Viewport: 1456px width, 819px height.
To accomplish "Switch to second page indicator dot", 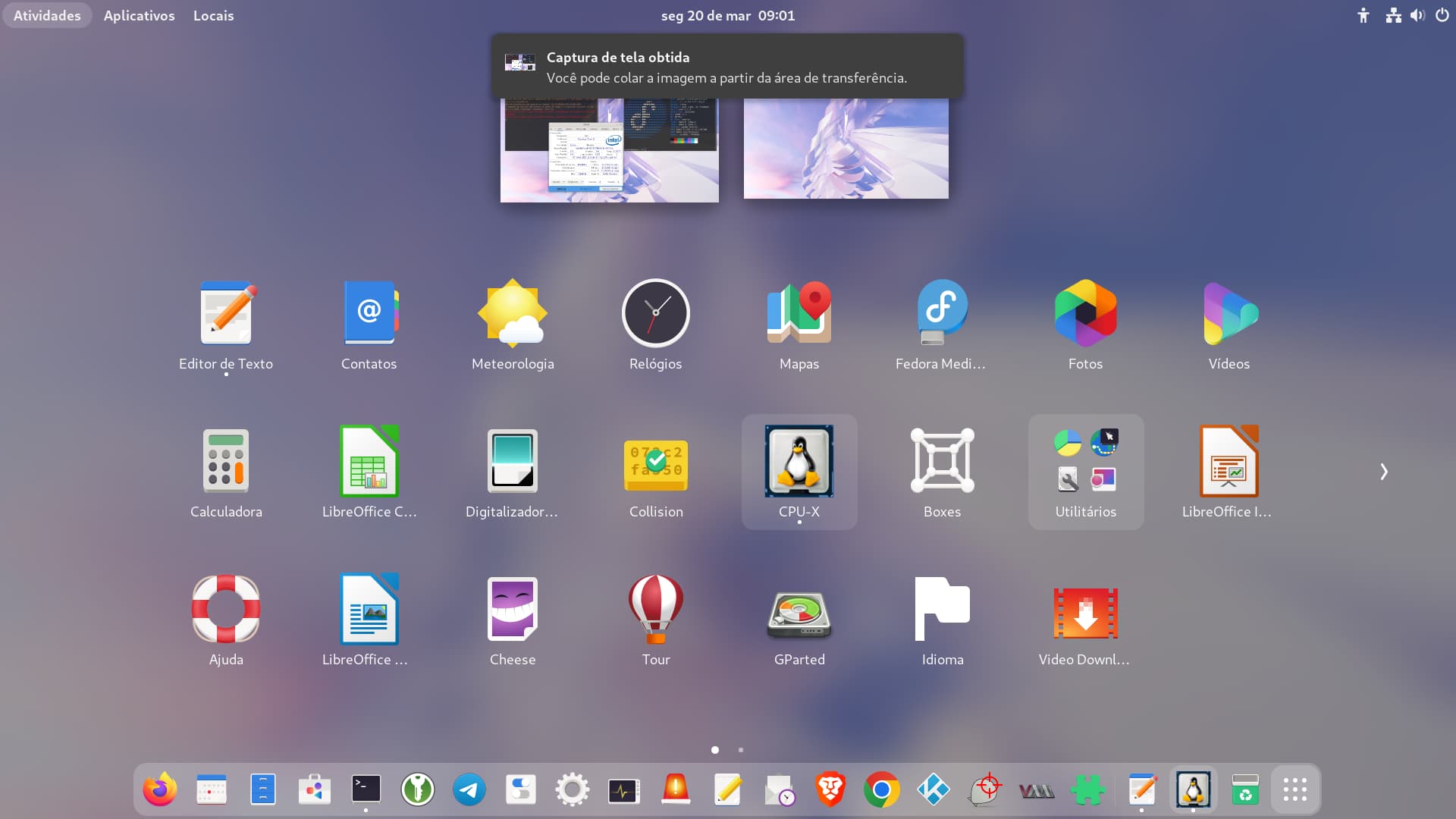I will (741, 750).
